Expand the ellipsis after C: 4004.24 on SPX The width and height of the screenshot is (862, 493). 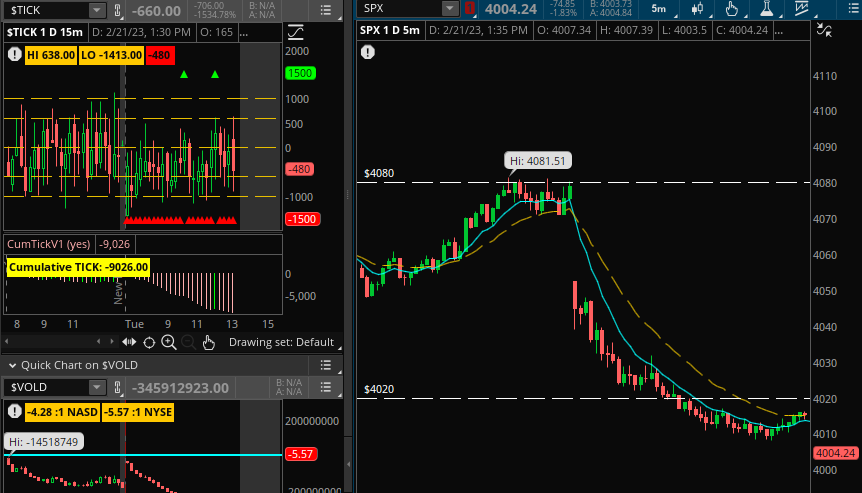click(x=778, y=31)
